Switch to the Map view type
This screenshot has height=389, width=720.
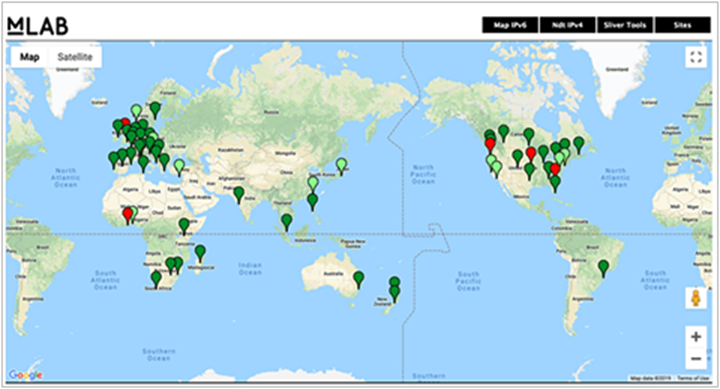pyautogui.click(x=29, y=57)
